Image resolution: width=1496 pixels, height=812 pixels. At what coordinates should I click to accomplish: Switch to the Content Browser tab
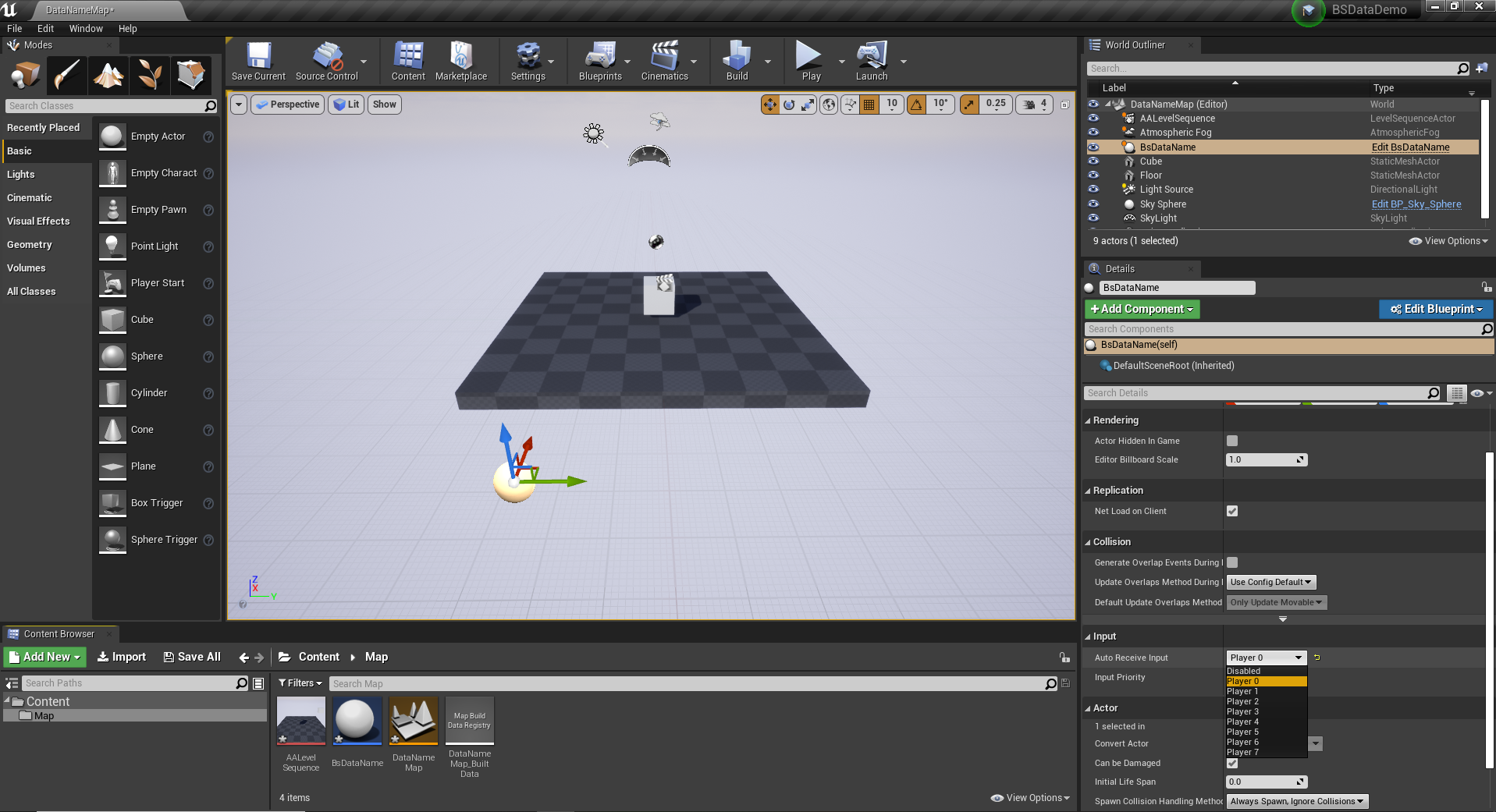60,633
